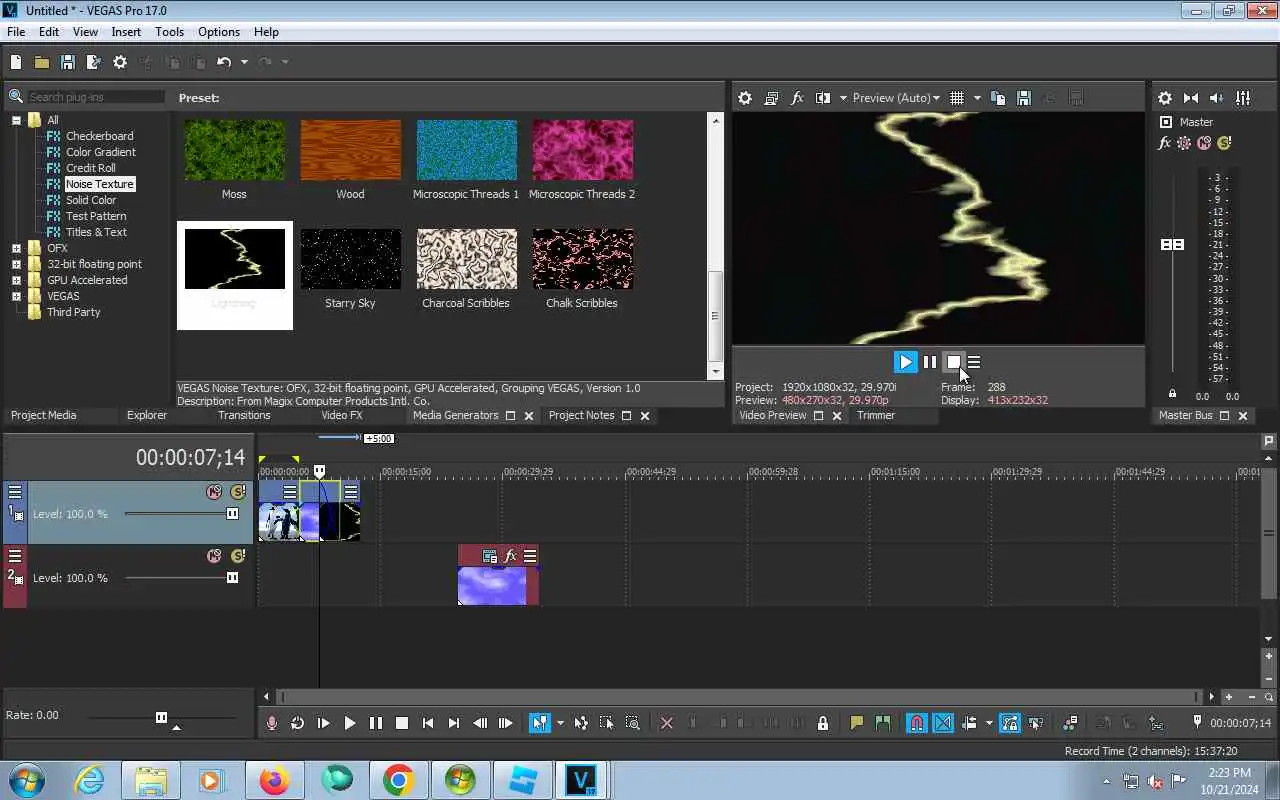Mute video track 2

click(214, 556)
